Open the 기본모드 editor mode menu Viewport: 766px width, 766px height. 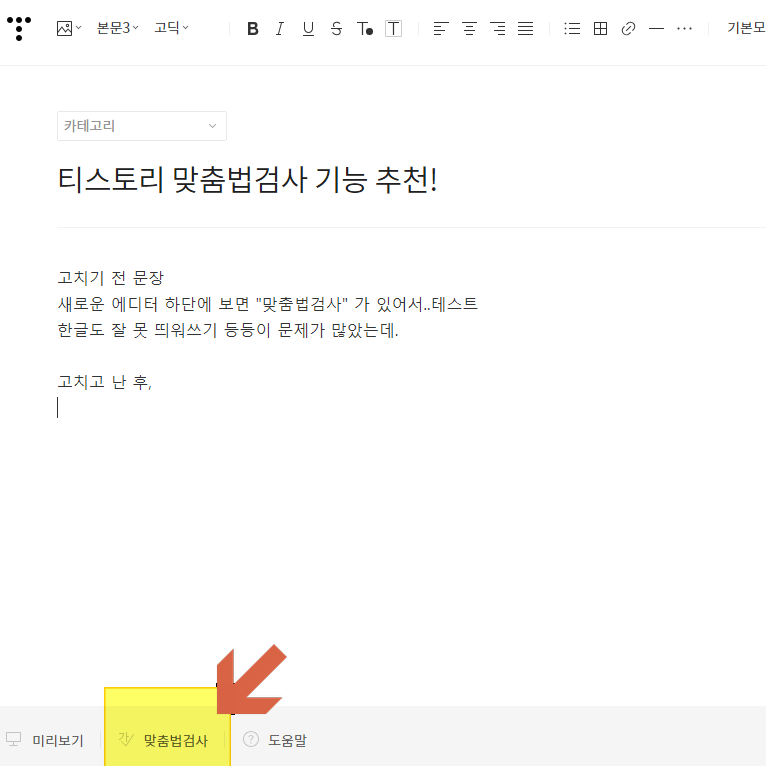point(746,28)
